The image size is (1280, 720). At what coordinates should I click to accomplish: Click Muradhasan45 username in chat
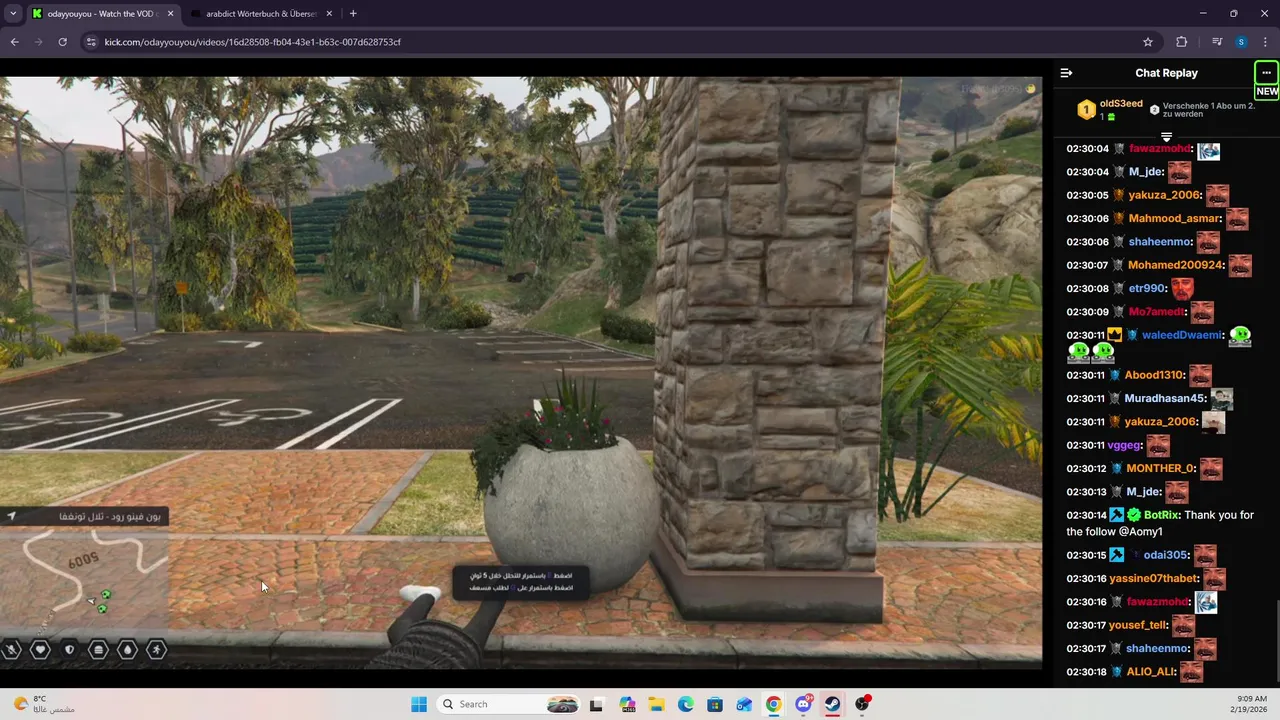tap(1165, 399)
